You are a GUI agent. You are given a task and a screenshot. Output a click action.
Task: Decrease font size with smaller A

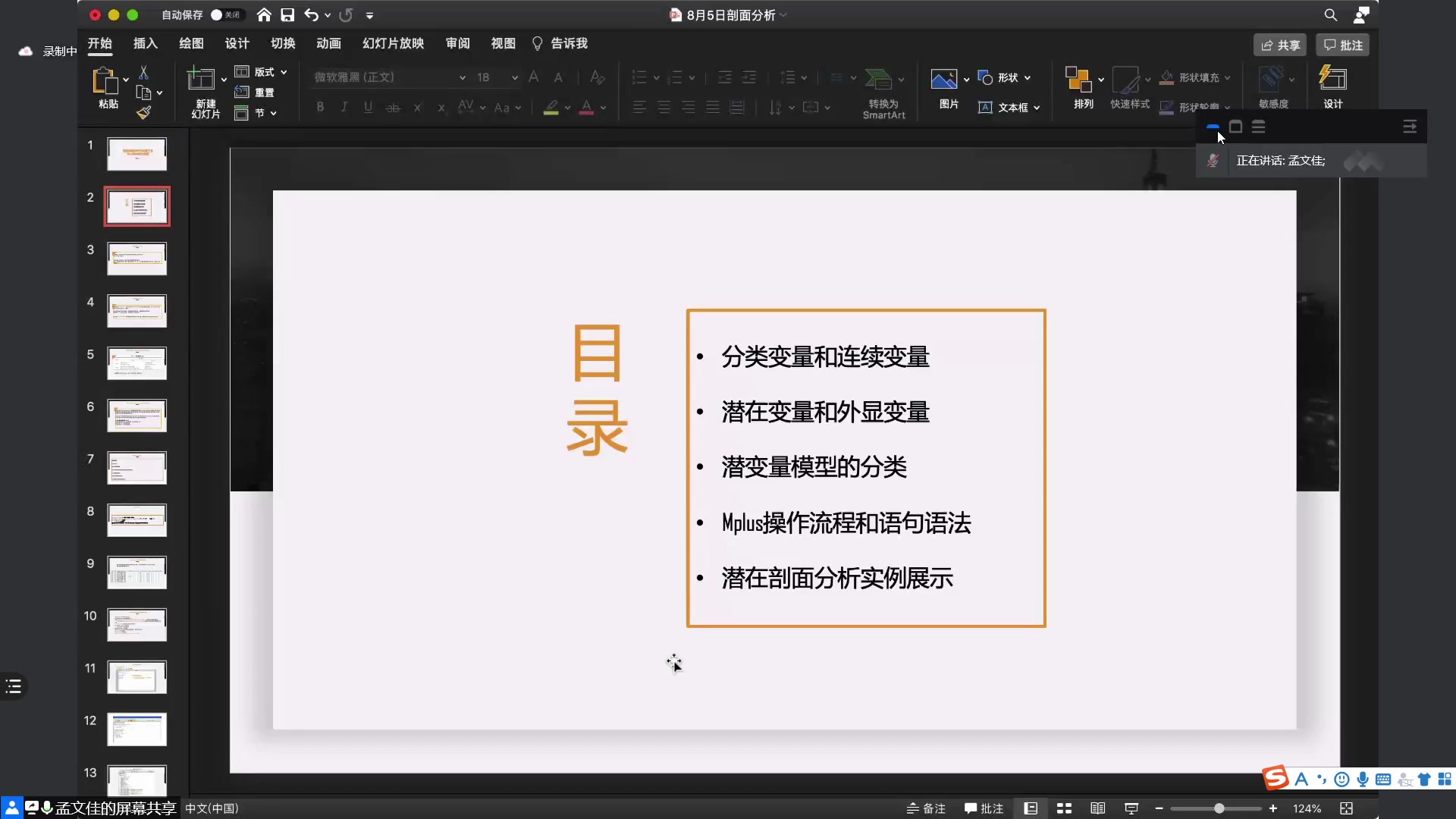click(x=558, y=77)
